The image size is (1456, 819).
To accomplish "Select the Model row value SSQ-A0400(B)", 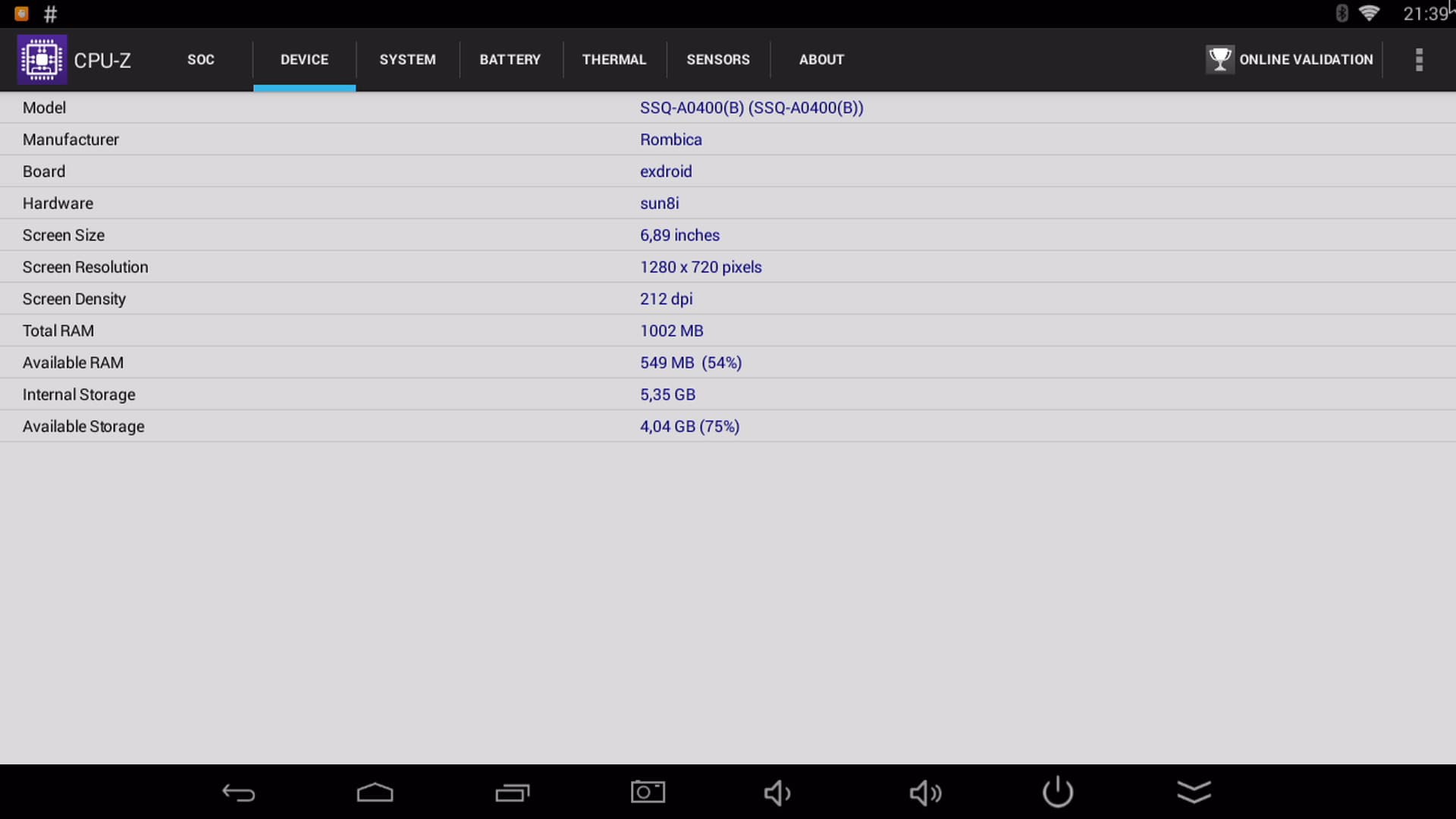I will point(751,108).
